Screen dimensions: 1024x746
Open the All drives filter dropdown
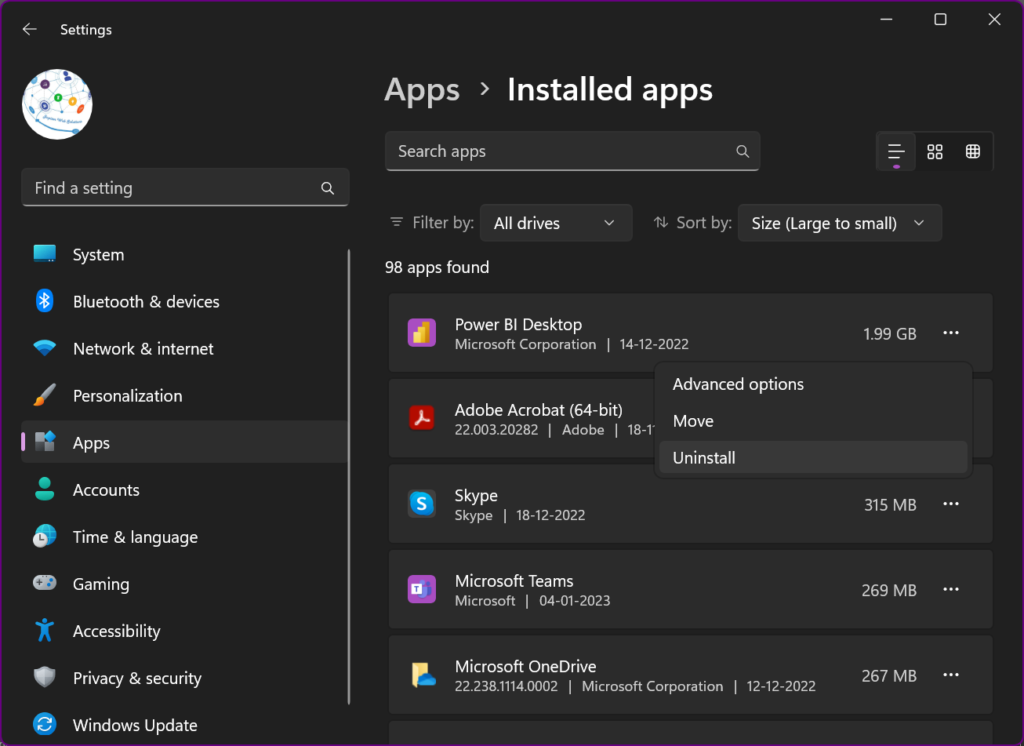556,223
